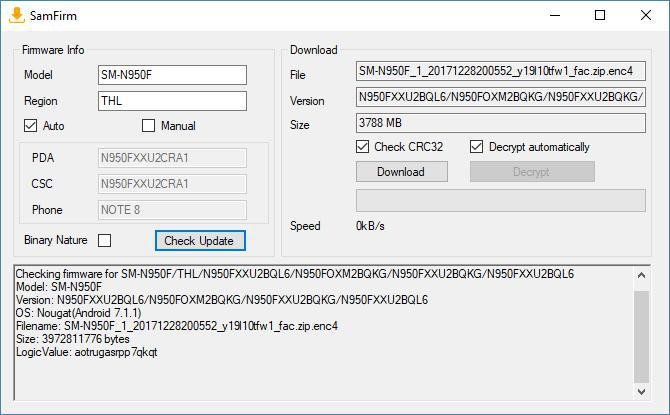Click the 'Checking firmware for' log line
This screenshot has height=415, width=670.
pyautogui.click(x=295, y=274)
